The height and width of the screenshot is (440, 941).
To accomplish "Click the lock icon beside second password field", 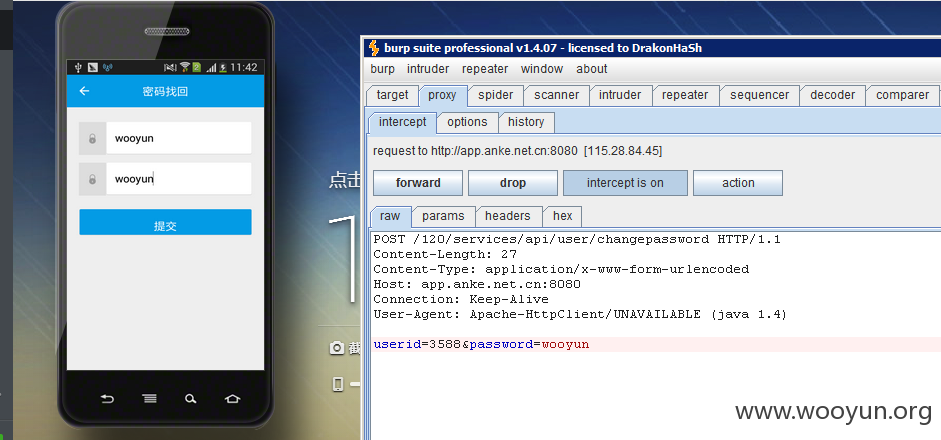I will pos(92,179).
